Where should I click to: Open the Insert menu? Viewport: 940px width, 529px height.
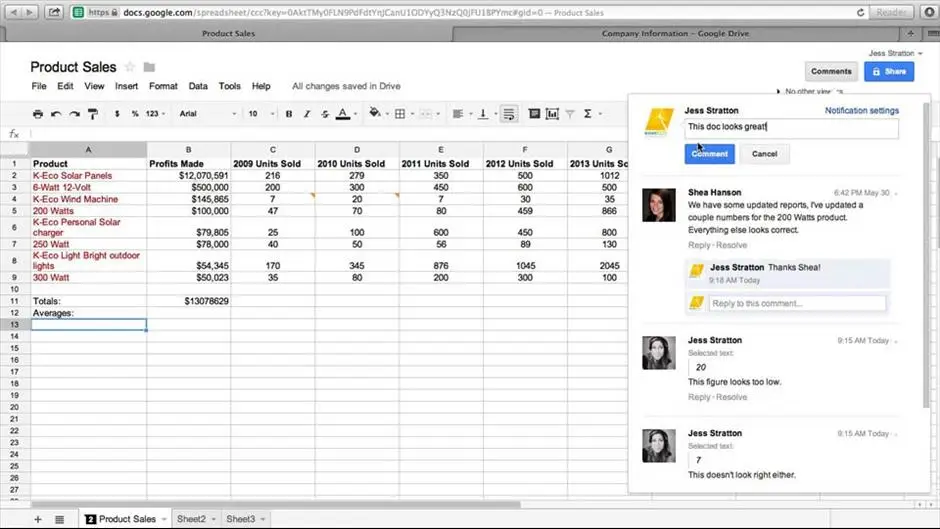coord(126,86)
